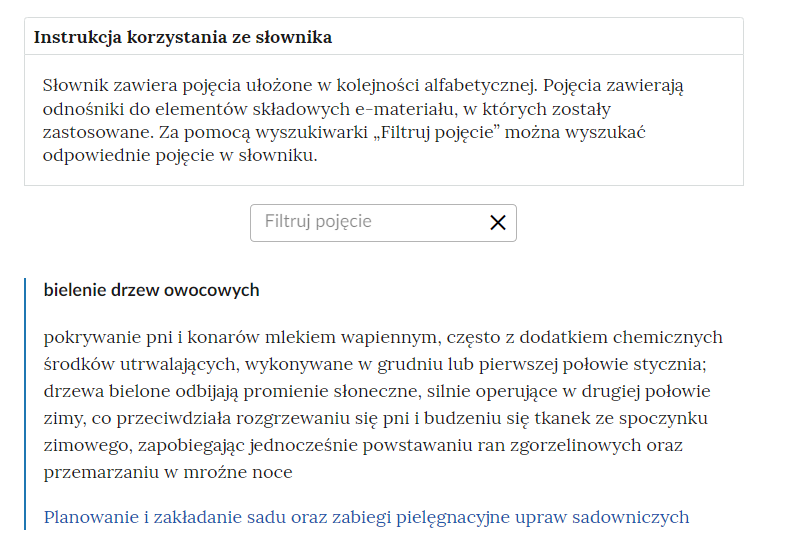Click the line starting "zimy, co przeciwdziała"
The width and height of the screenshot is (785, 558).
[375, 418]
